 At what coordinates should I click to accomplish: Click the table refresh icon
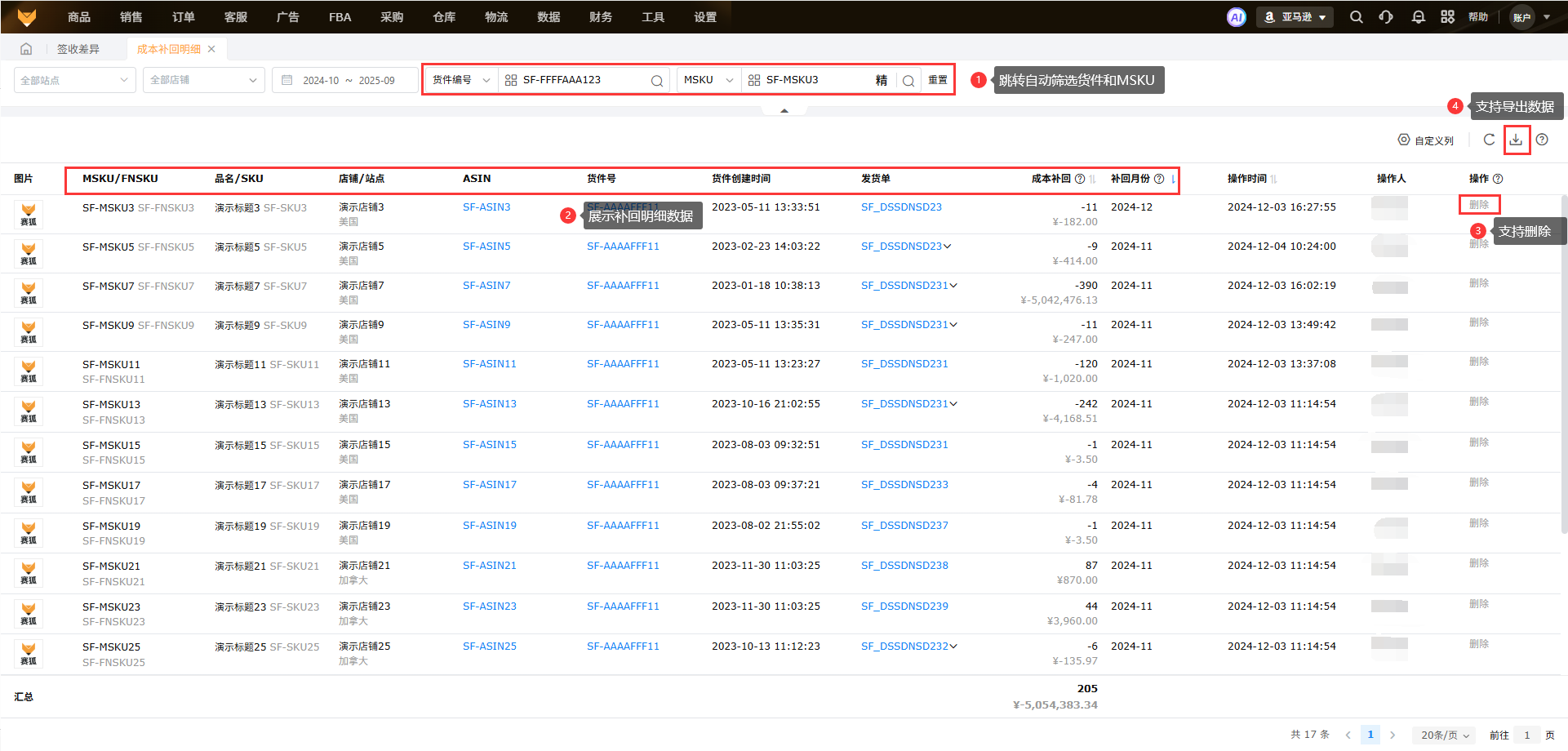point(1489,140)
